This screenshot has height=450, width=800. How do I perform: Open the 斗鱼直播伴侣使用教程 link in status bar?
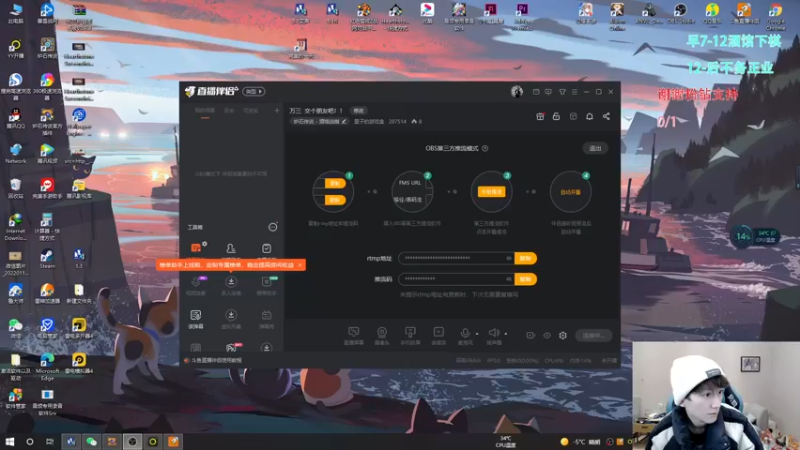coord(216,360)
